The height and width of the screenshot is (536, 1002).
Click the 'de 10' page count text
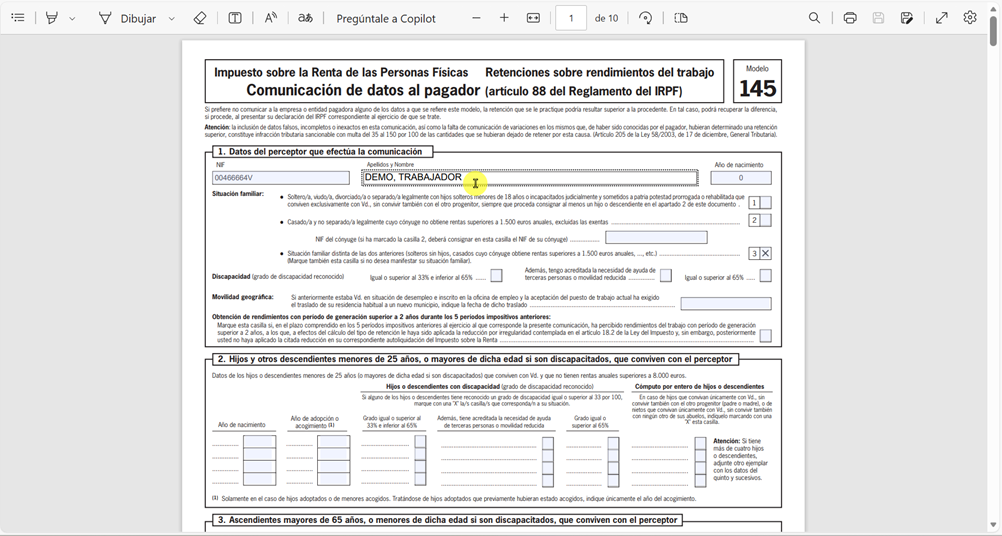[x=606, y=19]
